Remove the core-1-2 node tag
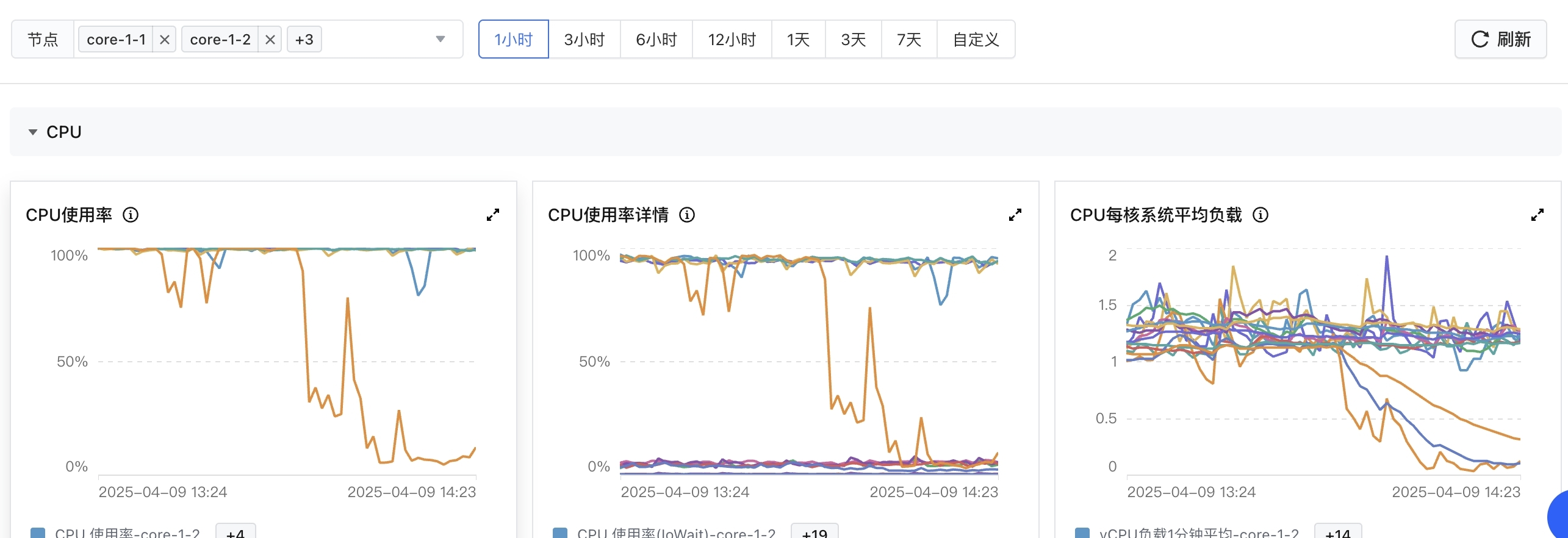1568x538 pixels. pyautogui.click(x=270, y=40)
